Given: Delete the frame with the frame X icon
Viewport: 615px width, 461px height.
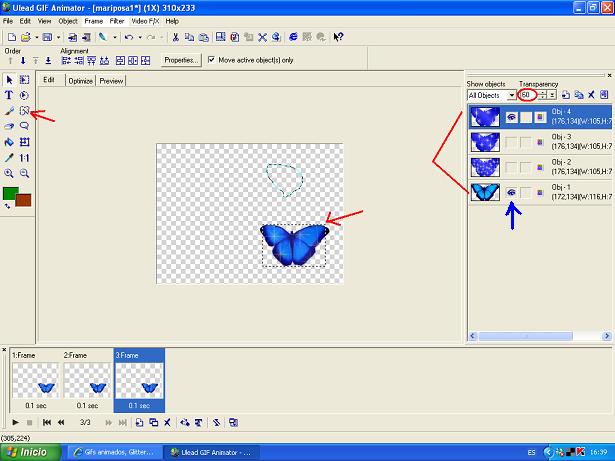Looking at the screenshot, I should tap(167, 423).
